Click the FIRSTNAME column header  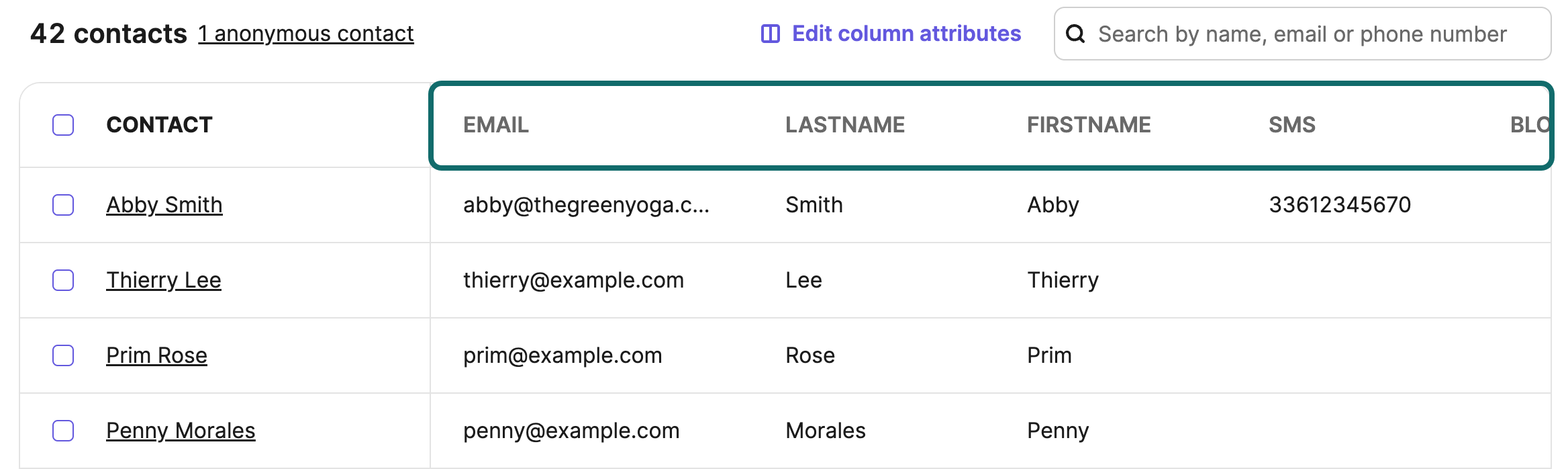(1089, 125)
